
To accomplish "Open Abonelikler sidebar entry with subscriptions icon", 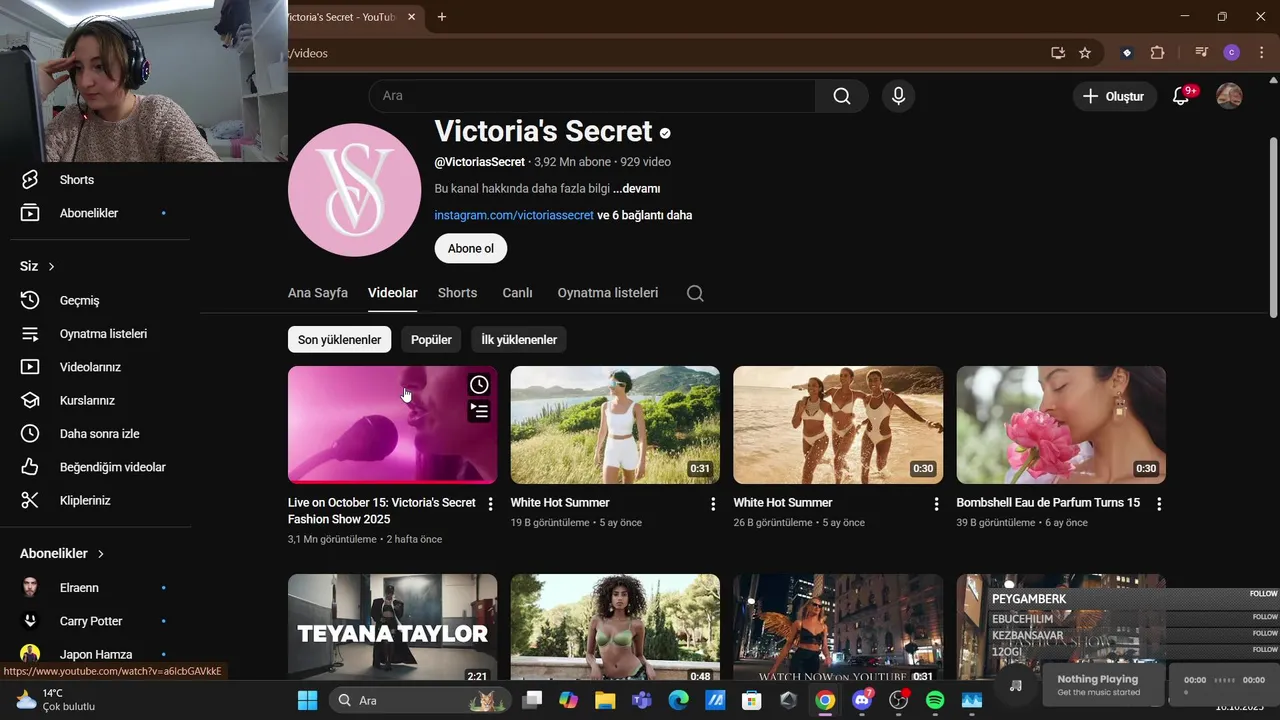I will [88, 213].
